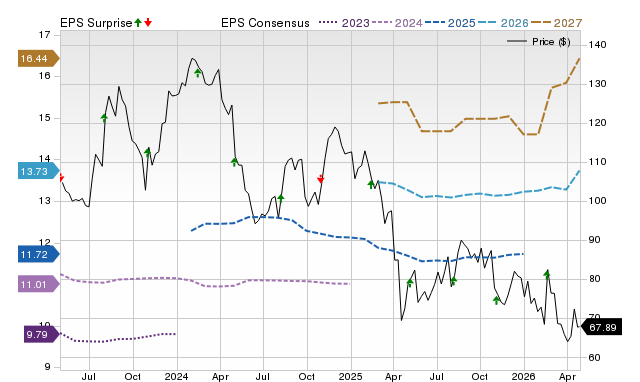Click the final point of the 2027 brown dashed line

click(580, 59)
